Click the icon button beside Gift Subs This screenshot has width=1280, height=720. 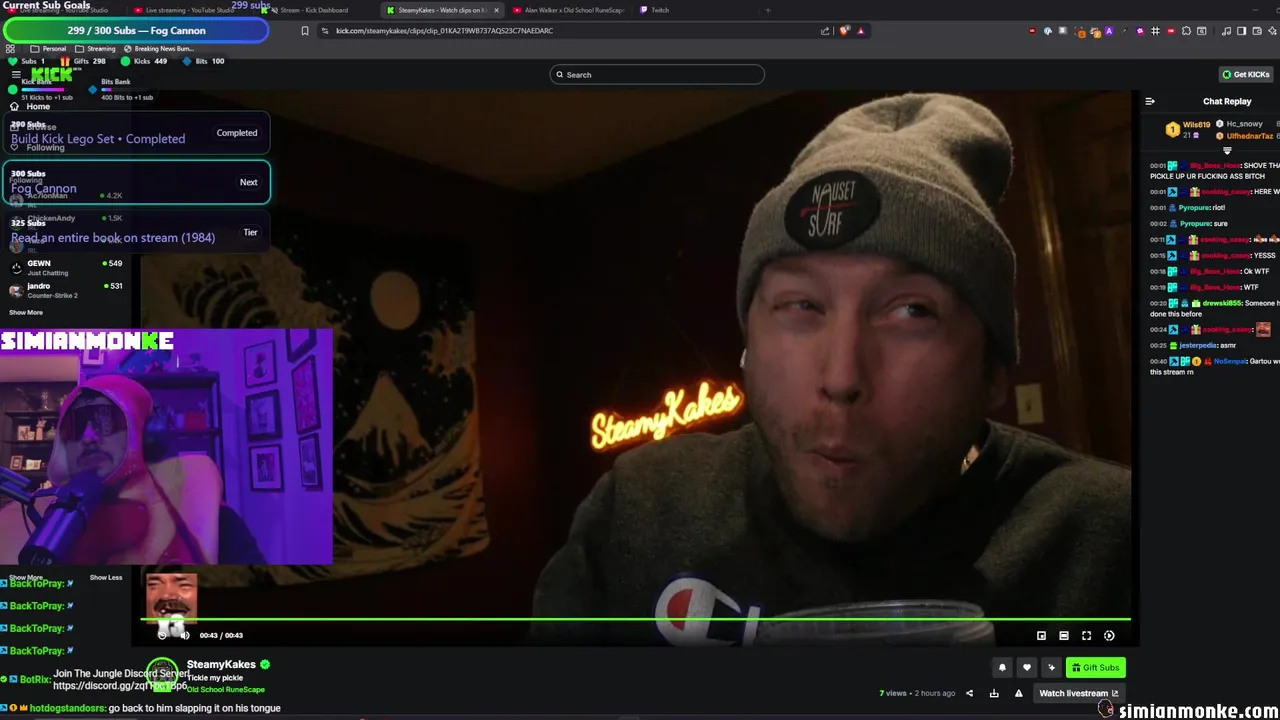(1051, 667)
